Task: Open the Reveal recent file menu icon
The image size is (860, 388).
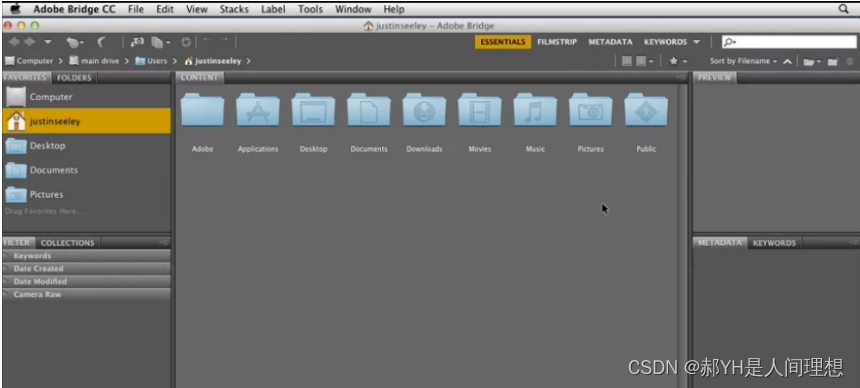Action: point(75,42)
